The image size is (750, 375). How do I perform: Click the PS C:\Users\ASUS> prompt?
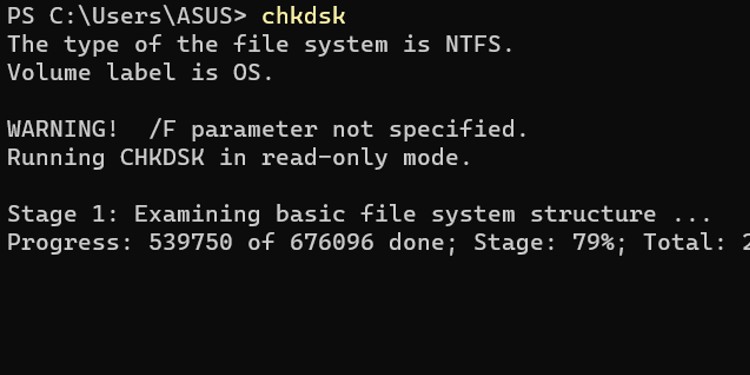(x=127, y=16)
